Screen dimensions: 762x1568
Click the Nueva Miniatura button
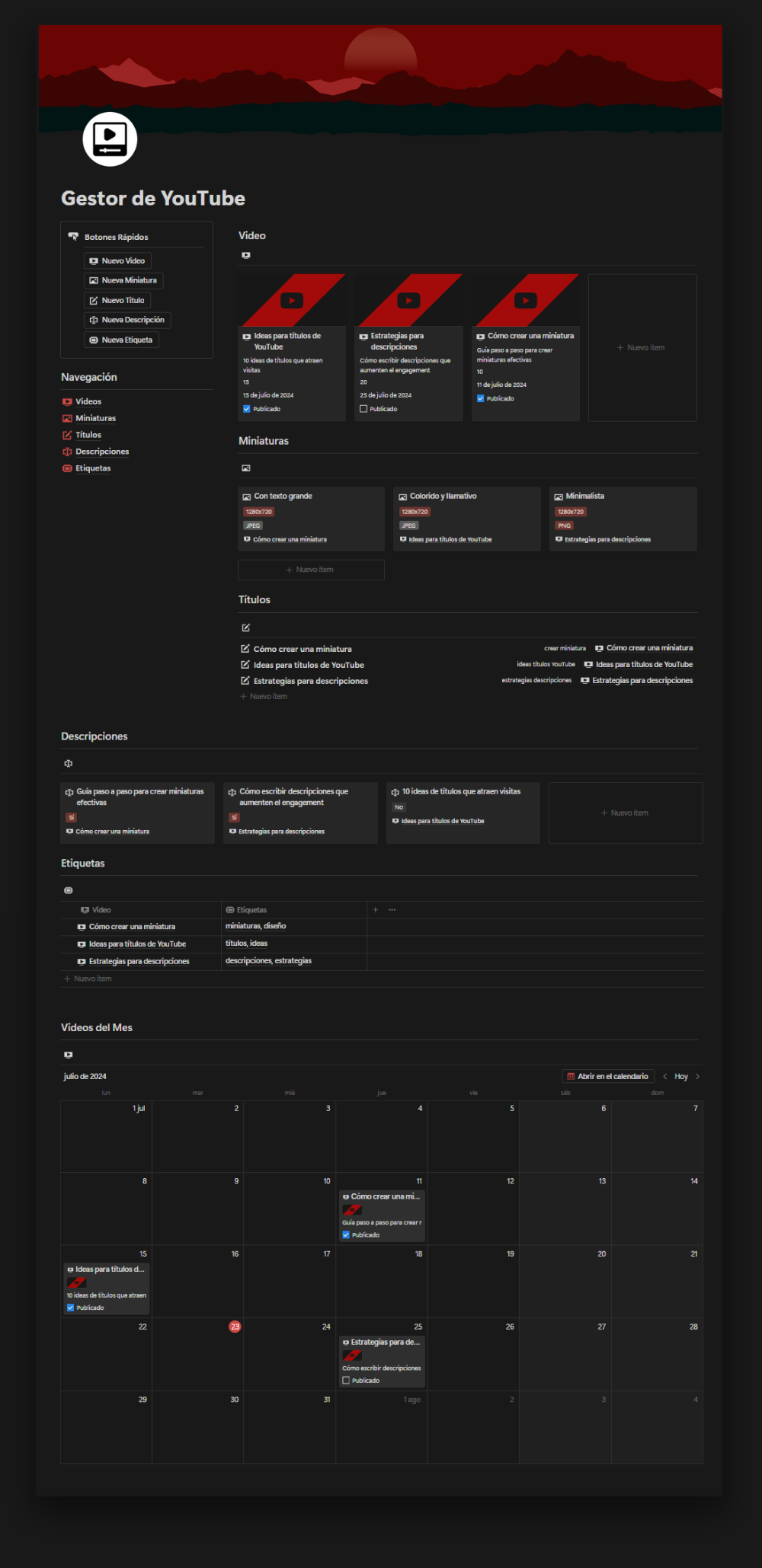point(123,280)
